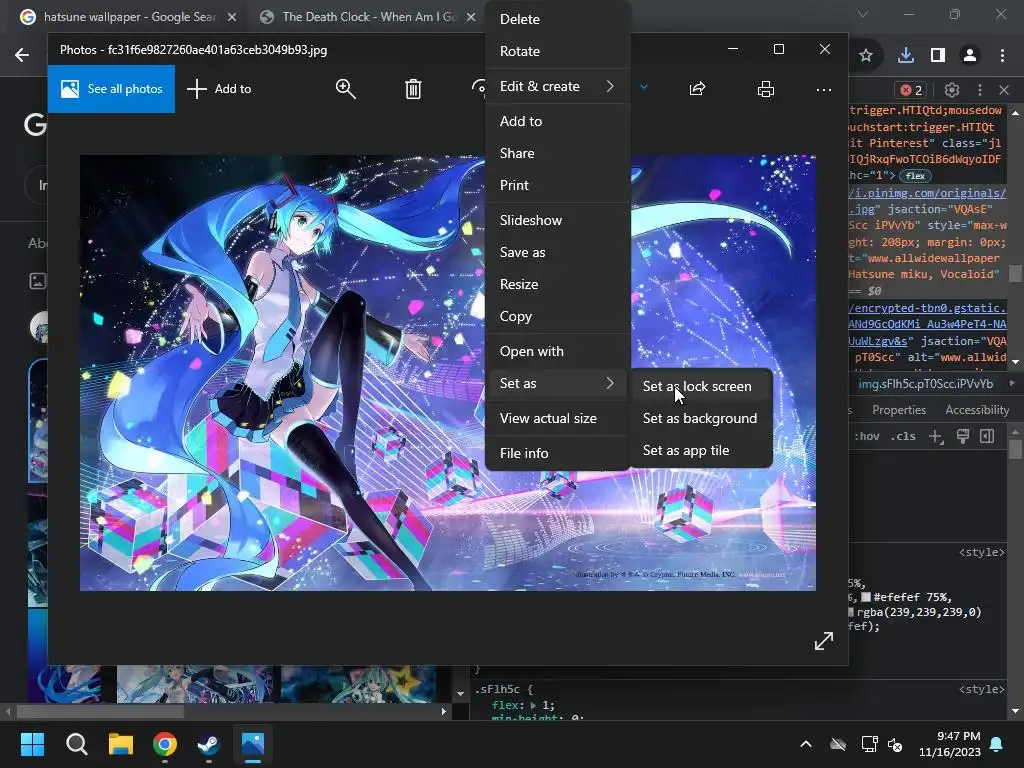Select View actual size menu entry

[x=558, y=418]
